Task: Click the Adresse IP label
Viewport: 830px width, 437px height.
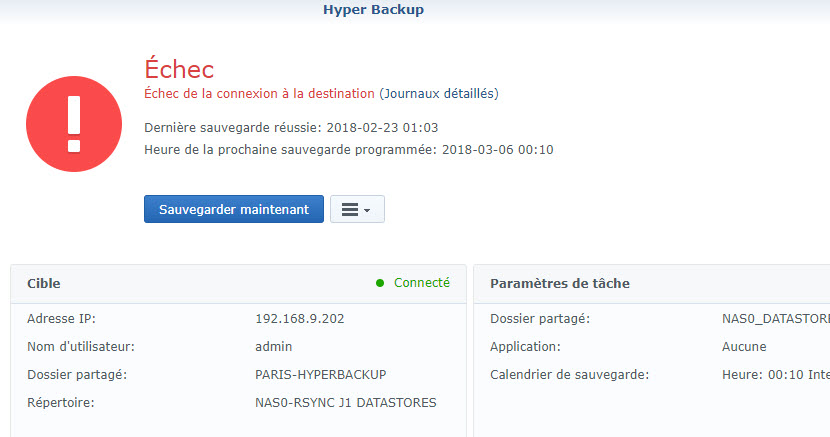Action: click(61, 319)
